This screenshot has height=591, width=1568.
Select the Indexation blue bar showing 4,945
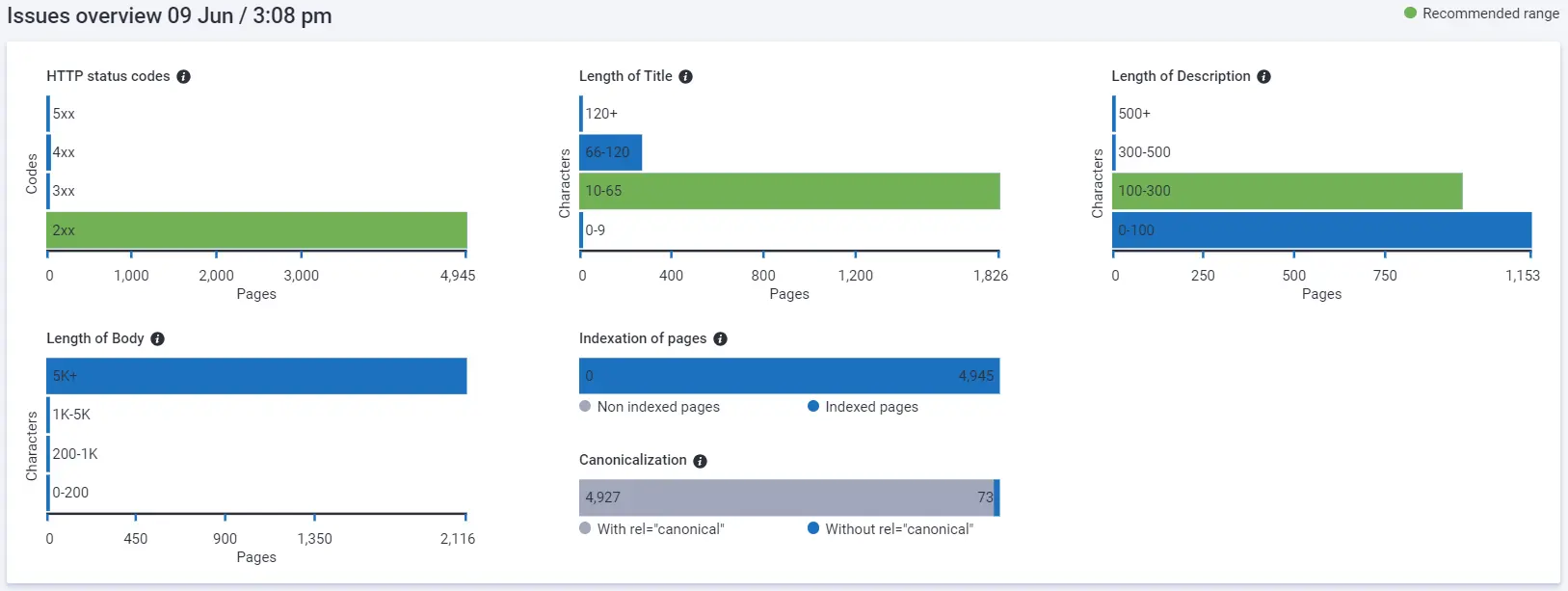788,376
